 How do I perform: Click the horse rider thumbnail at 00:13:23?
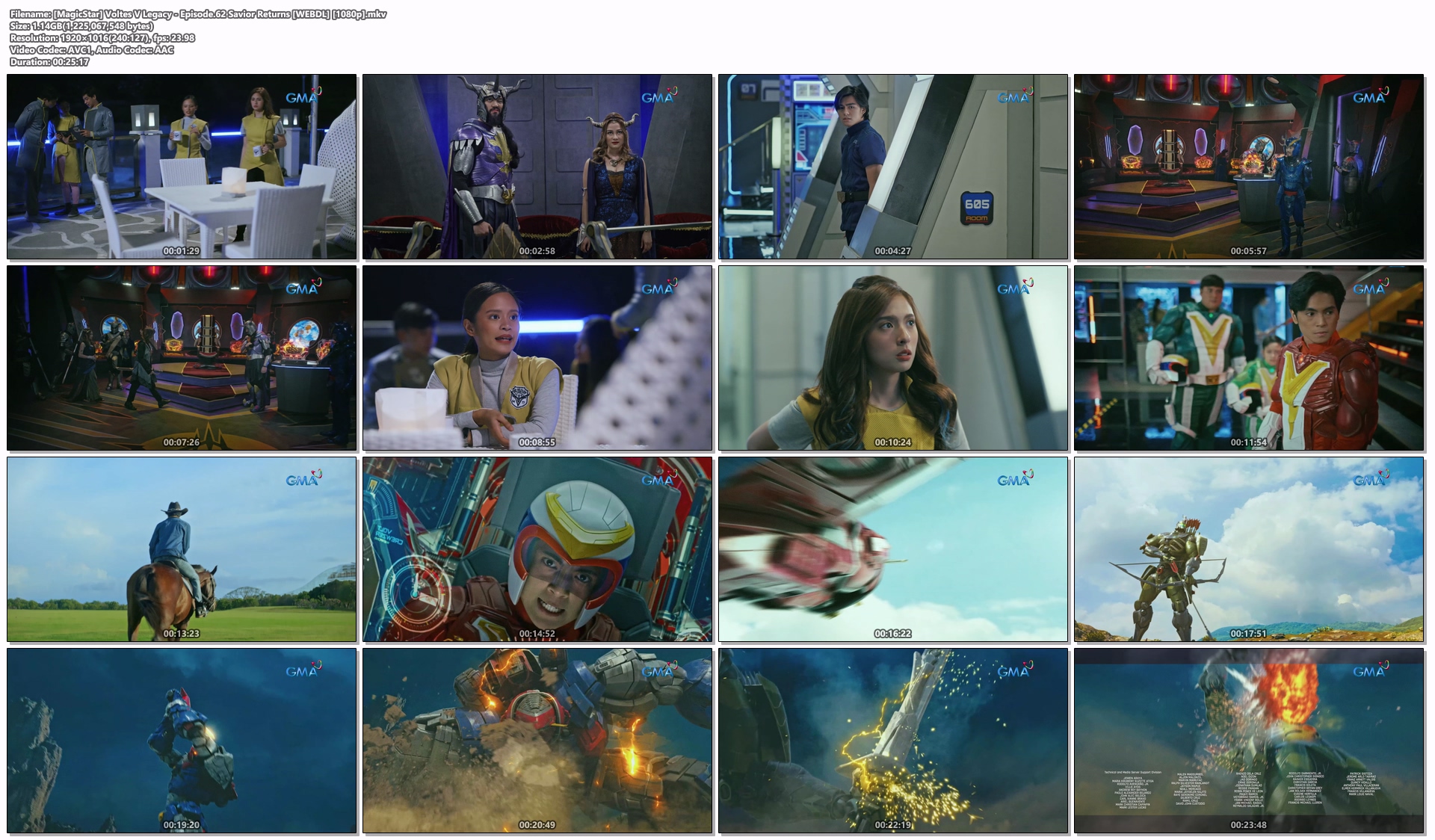tap(182, 549)
